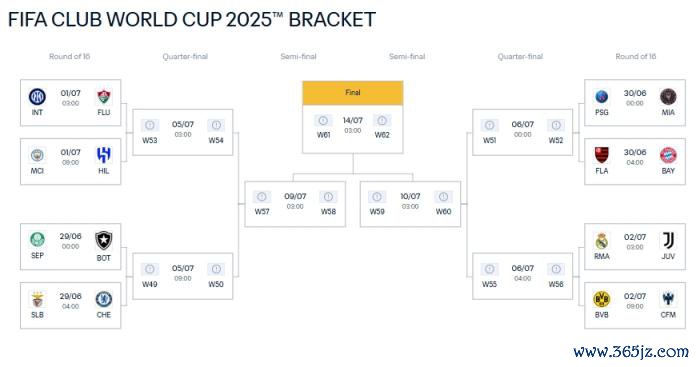Open the www.365jz.com watermark link
The height and width of the screenshot is (367, 696).
(x=631, y=352)
